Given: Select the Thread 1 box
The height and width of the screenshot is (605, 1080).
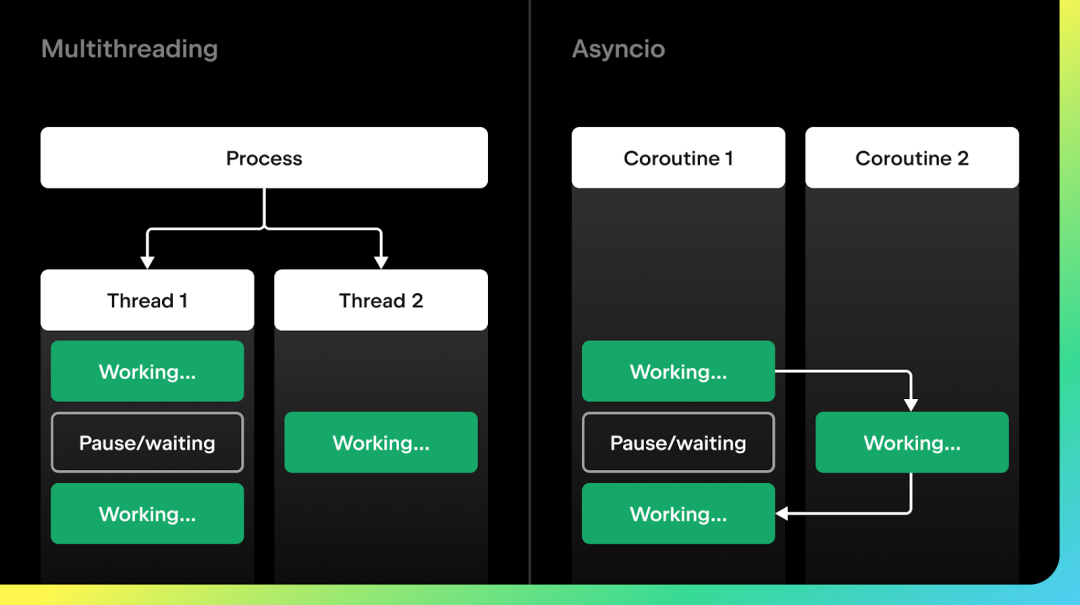Looking at the screenshot, I should tap(147, 300).
